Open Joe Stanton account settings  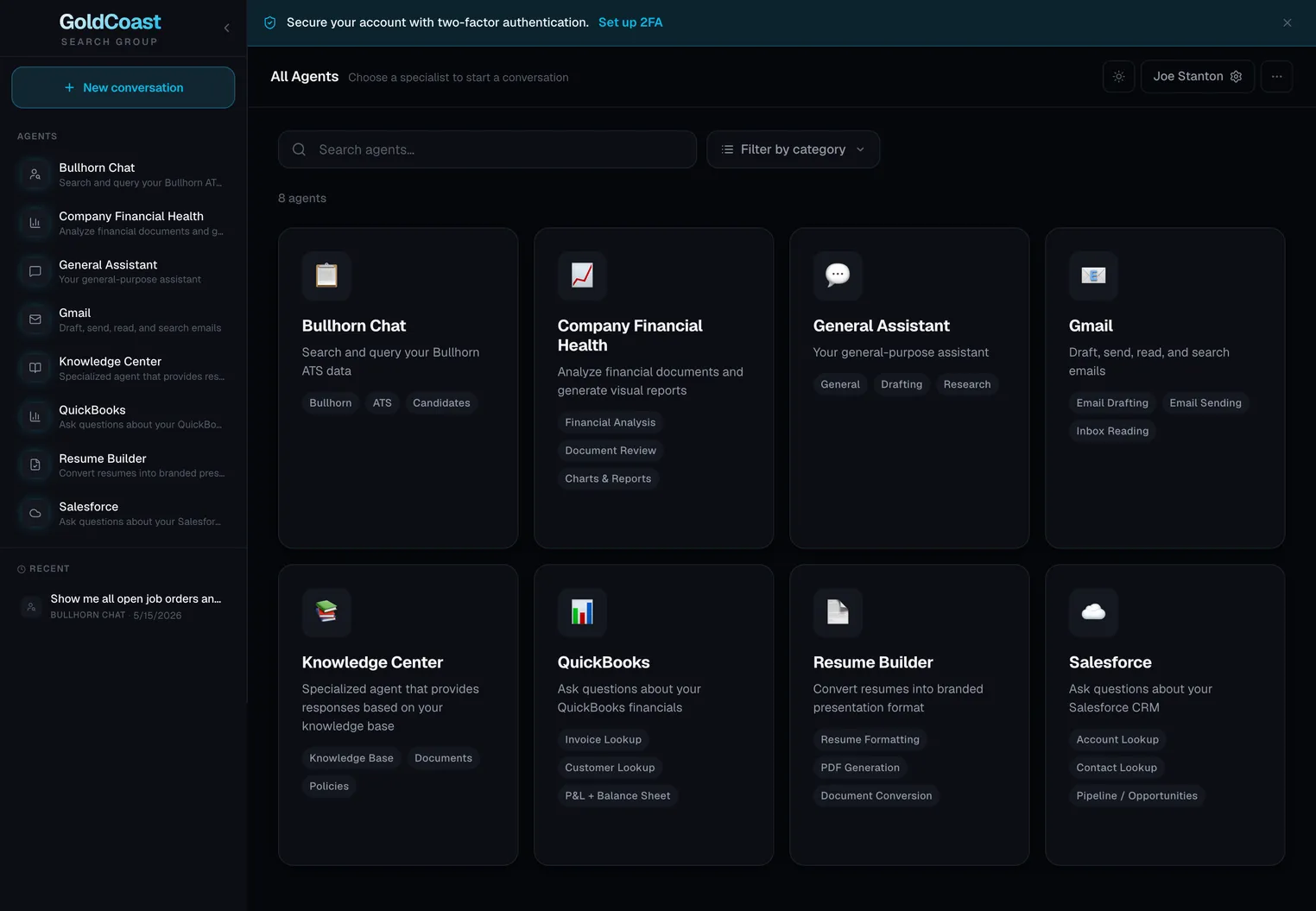pyautogui.click(x=1197, y=77)
